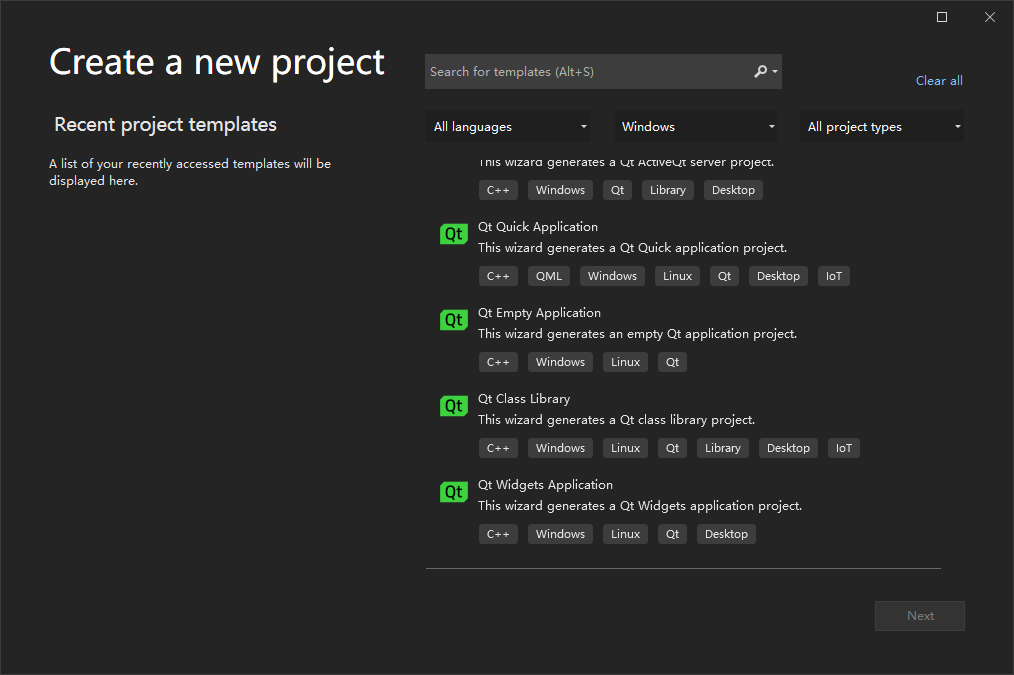Click the IoT tag under Qt Quick Application
1014x675 pixels.
click(834, 276)
